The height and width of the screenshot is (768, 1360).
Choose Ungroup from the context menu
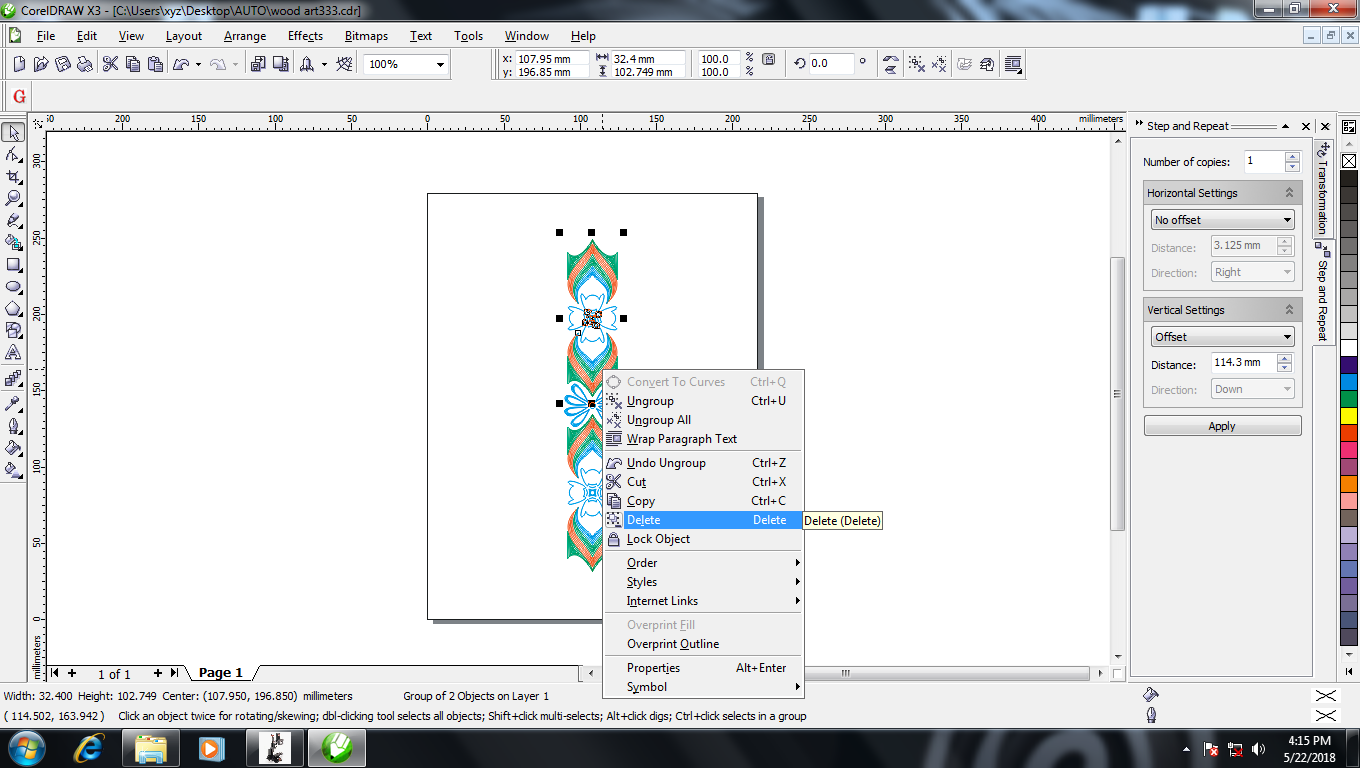(x=703, y=401)
